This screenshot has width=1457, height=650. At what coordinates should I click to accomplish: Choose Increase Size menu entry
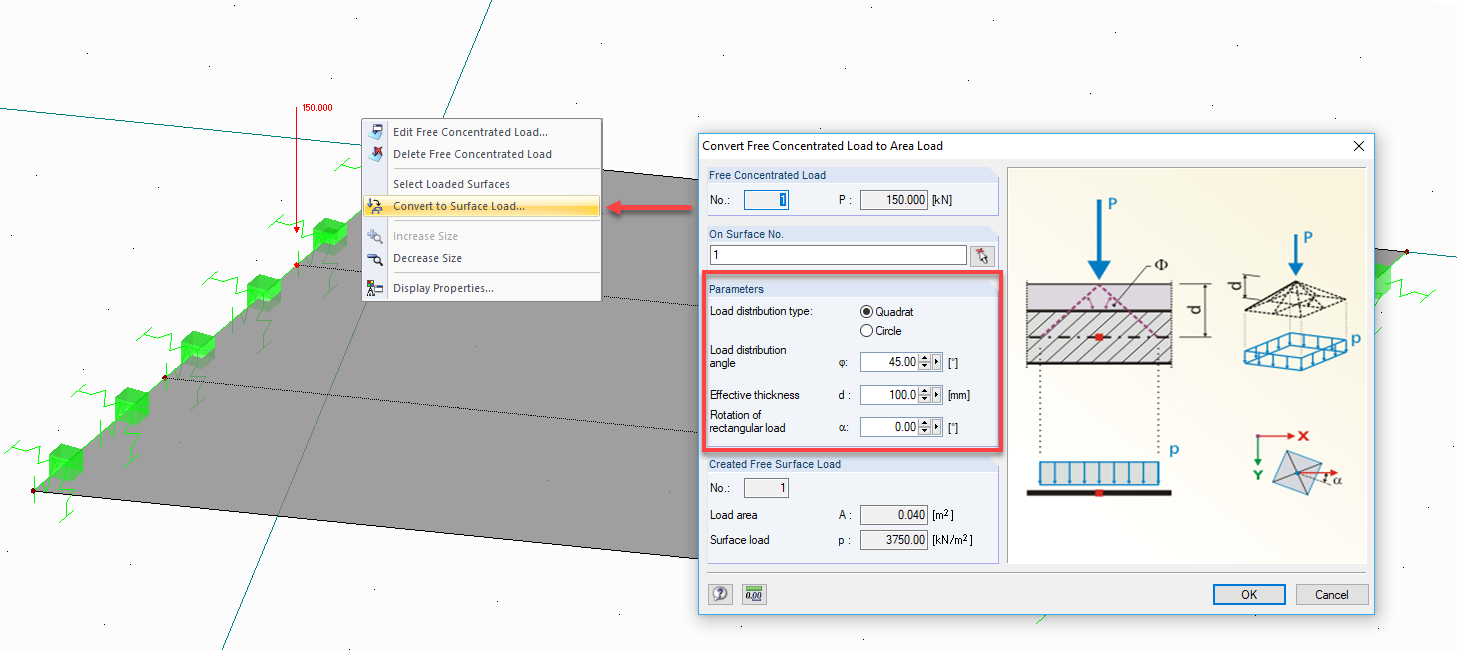pyautogui.click(x=481, y=236)
